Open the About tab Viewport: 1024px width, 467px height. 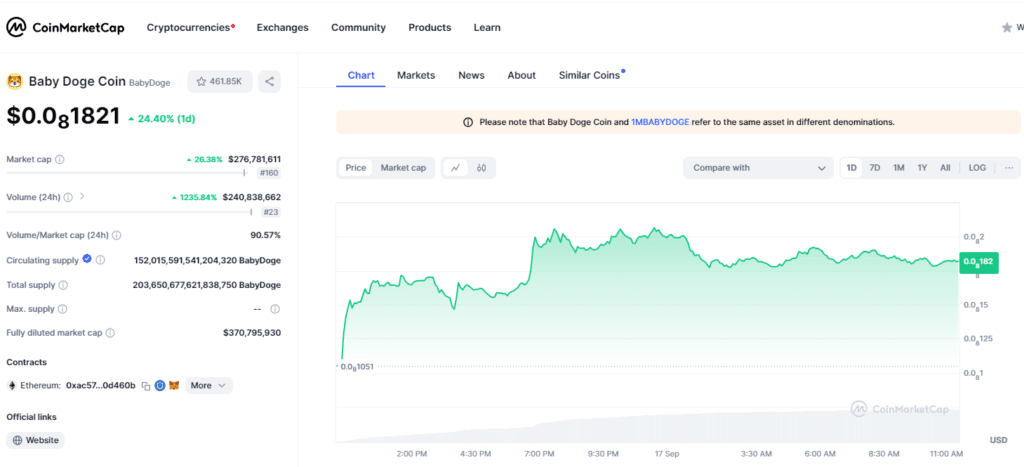522,75
